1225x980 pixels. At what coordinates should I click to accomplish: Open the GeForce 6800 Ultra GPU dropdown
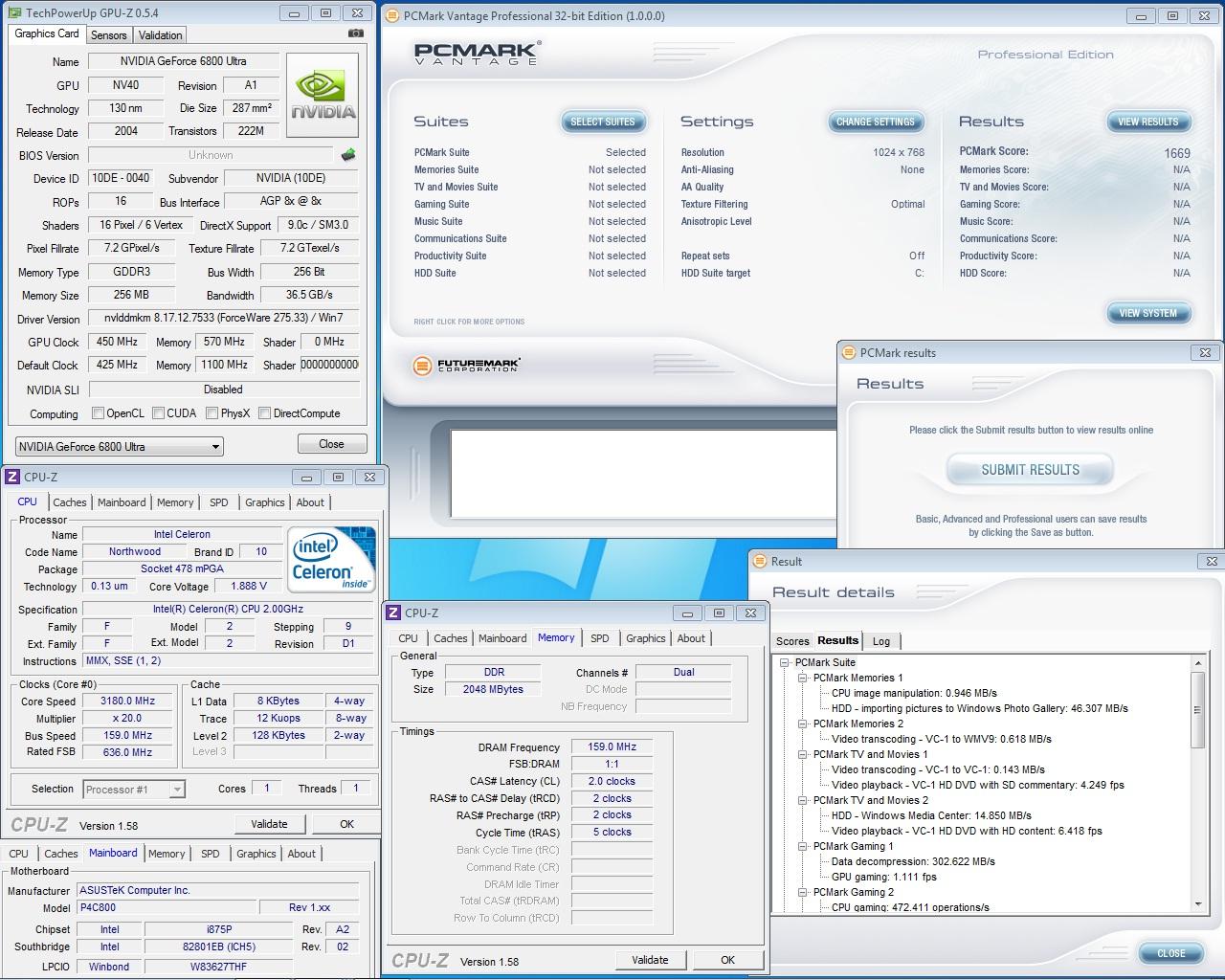pos(120,447)
